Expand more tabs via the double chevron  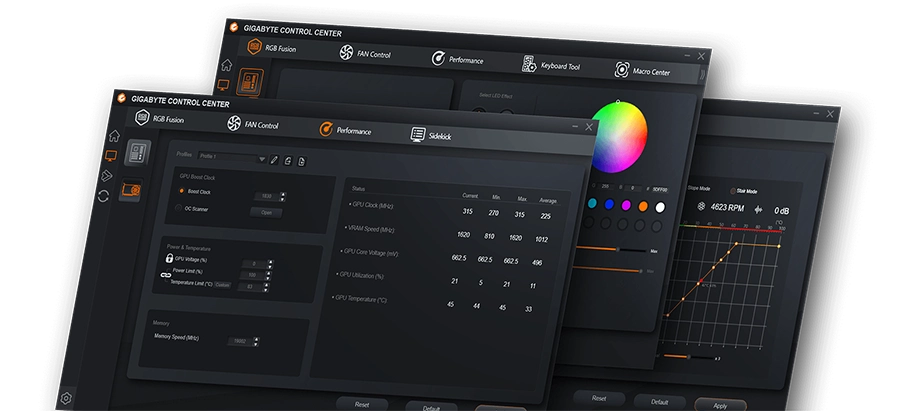(x=701, y=73)
